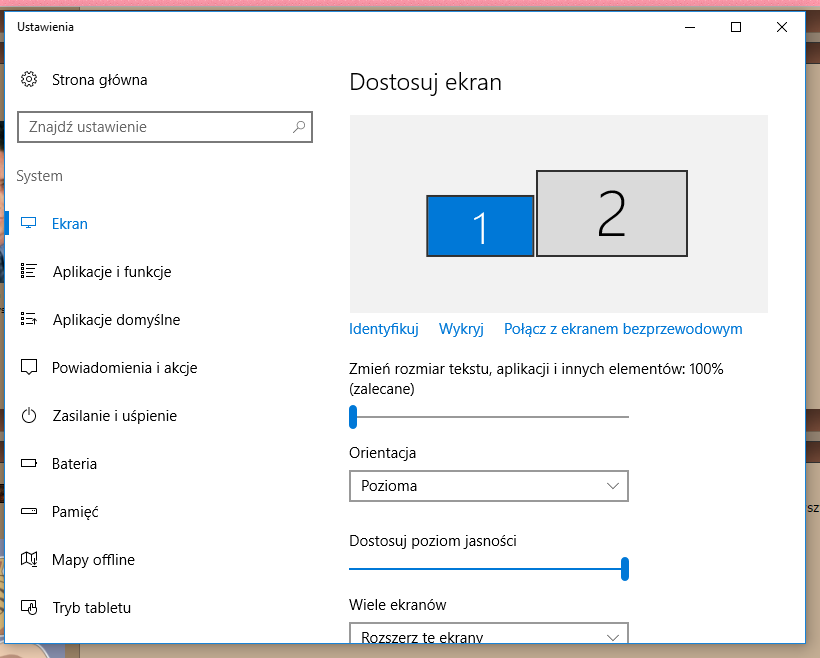Viewport: 820px width, 658px height.
Task: Click the Powiadomienia i akcje message icon
Action: (29, 368)
